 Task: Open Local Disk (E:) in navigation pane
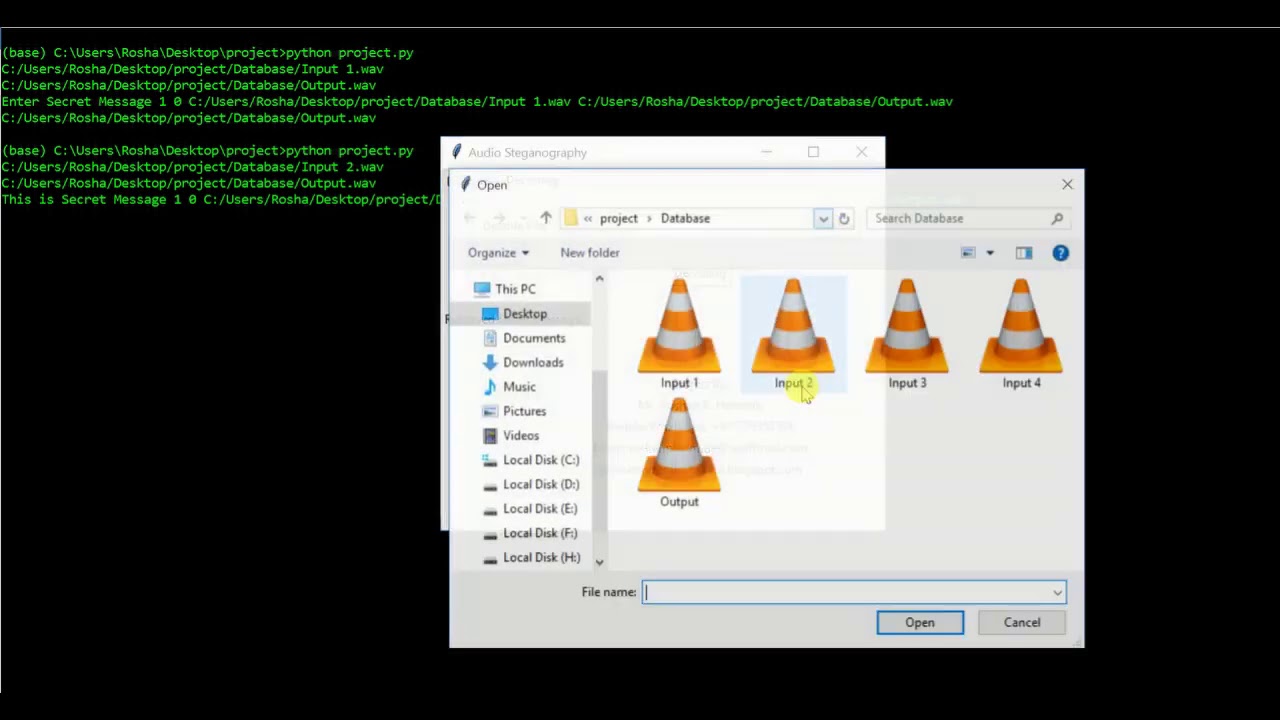point(530,508)
